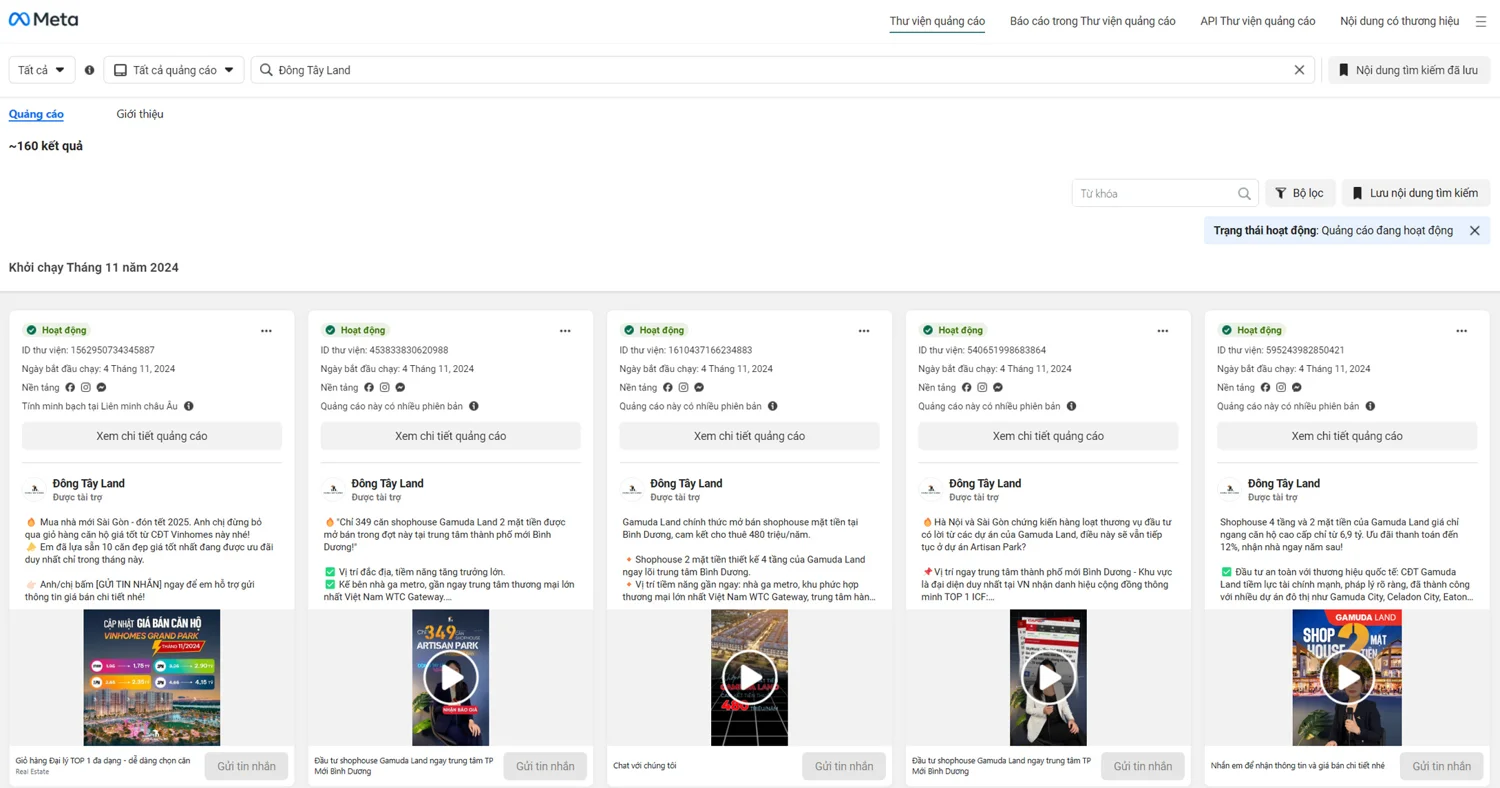The width and height of the screenshot is (1500, 788).
Task: Clear the Đông Tây Land search text
Action: [1299, 70]
